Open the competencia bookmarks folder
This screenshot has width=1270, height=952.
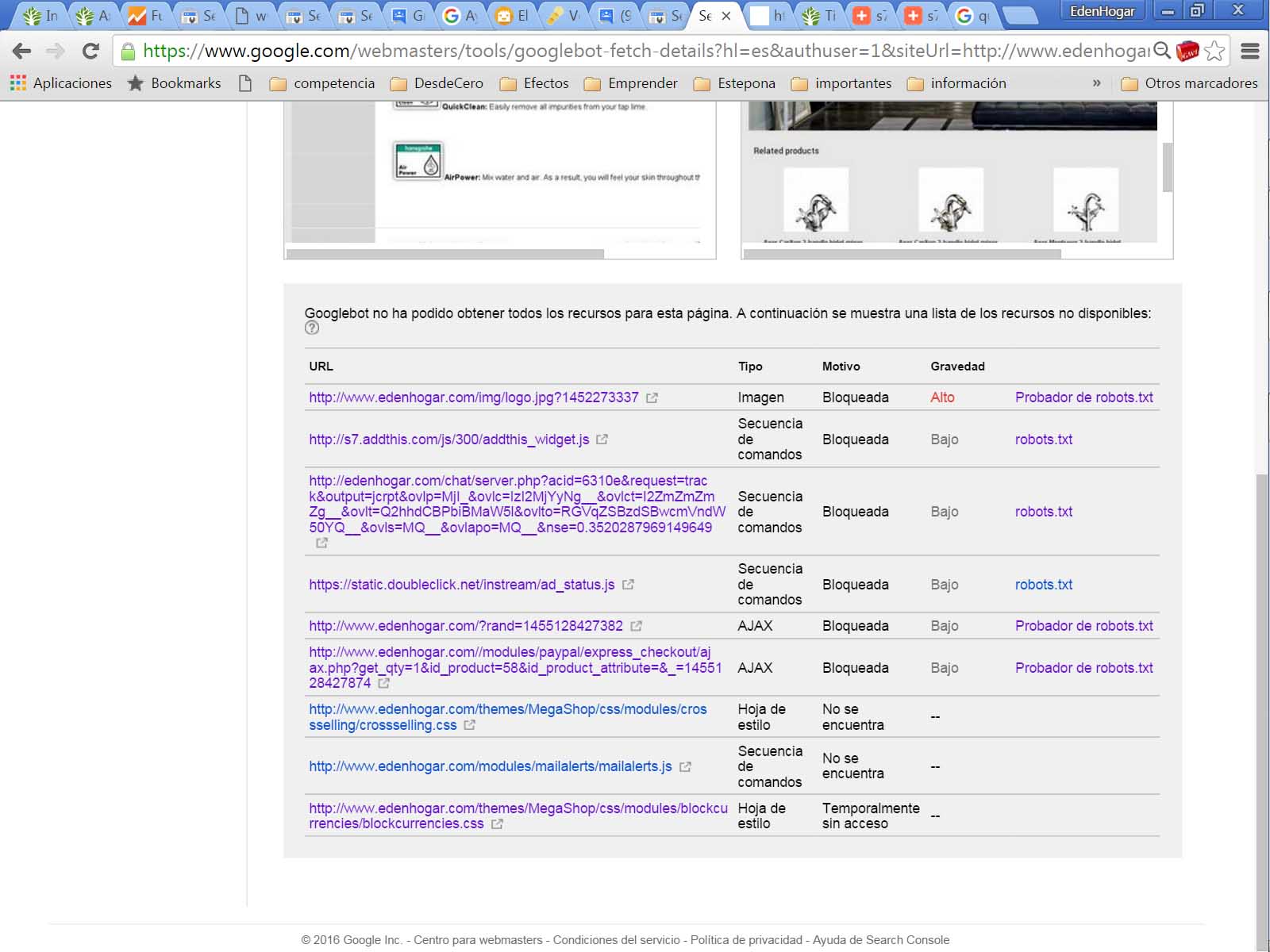322,83
